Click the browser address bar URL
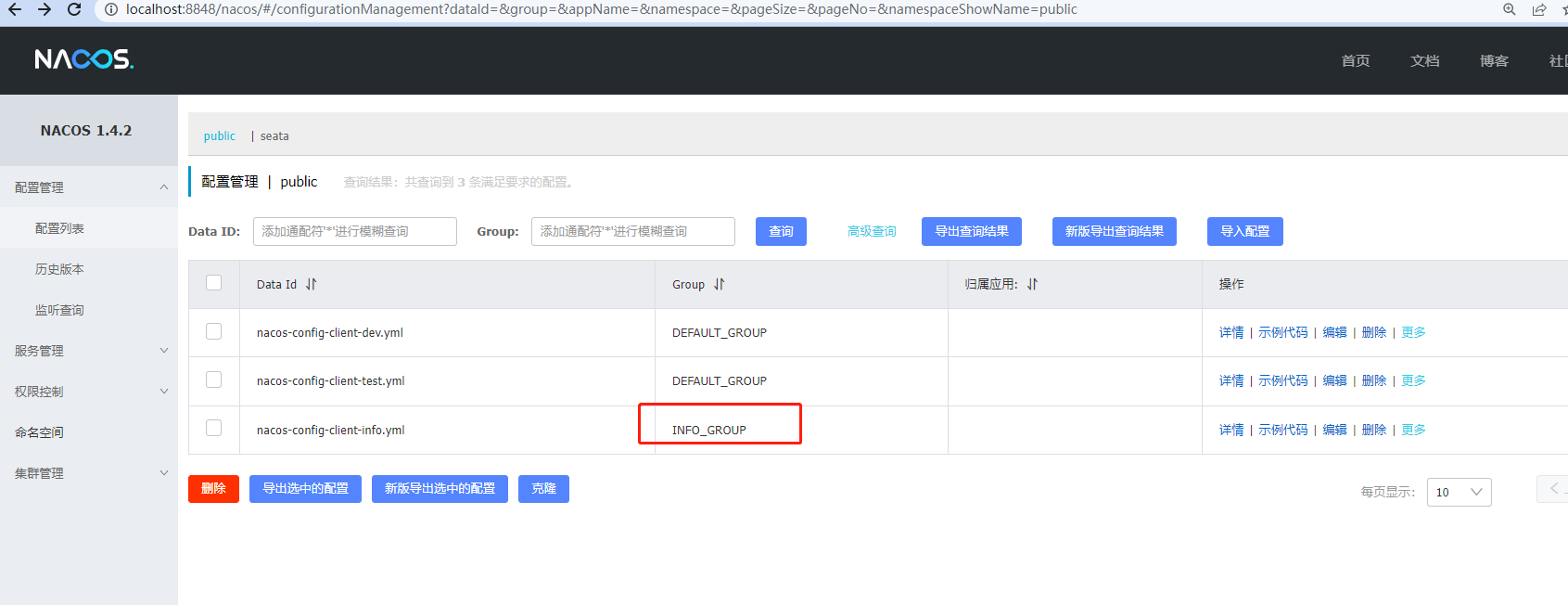Viewport: 1568px width, 605px height. click(x=601, y=9)
